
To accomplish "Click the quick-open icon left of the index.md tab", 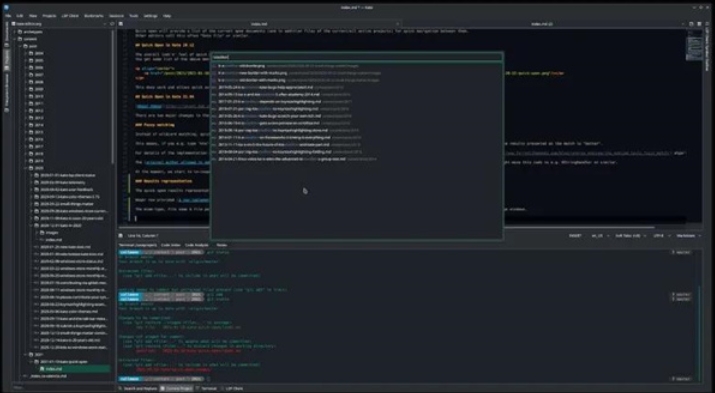I will tap(121, 24).
